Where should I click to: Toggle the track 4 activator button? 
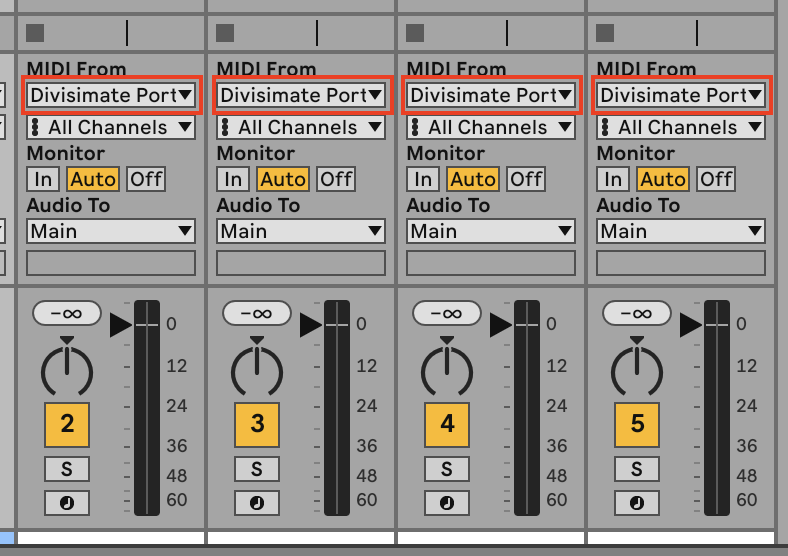(447, 424)
